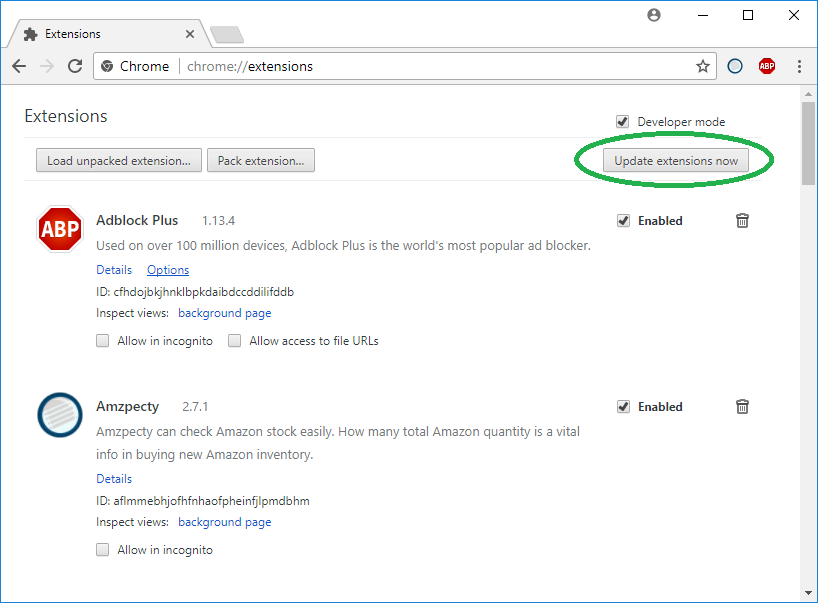This screenshot has height=603, width=818.
Task: Open a new tab
Action: pyautogui.click(x=227, y=34)
